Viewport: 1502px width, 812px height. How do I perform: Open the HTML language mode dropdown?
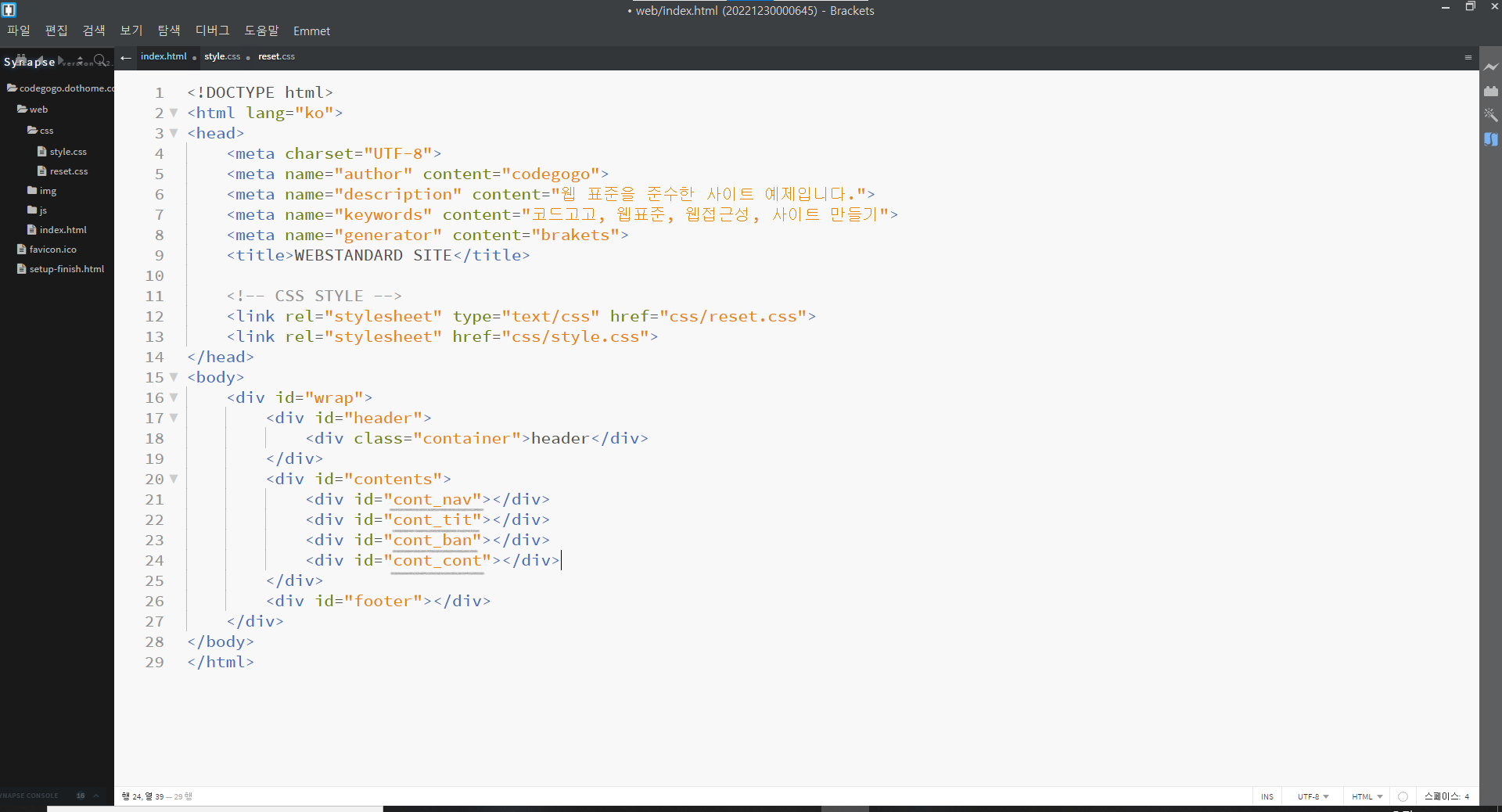pos(1367,796)
